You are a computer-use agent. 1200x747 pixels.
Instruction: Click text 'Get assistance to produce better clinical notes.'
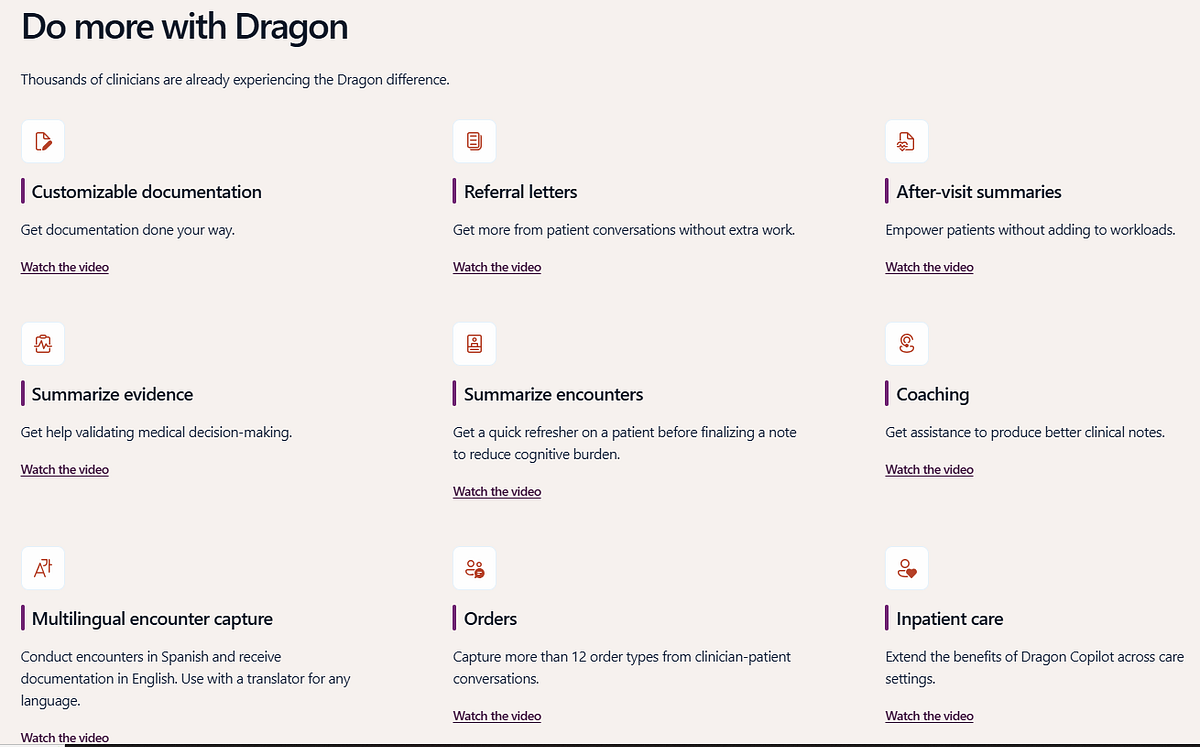point(1025,433)
